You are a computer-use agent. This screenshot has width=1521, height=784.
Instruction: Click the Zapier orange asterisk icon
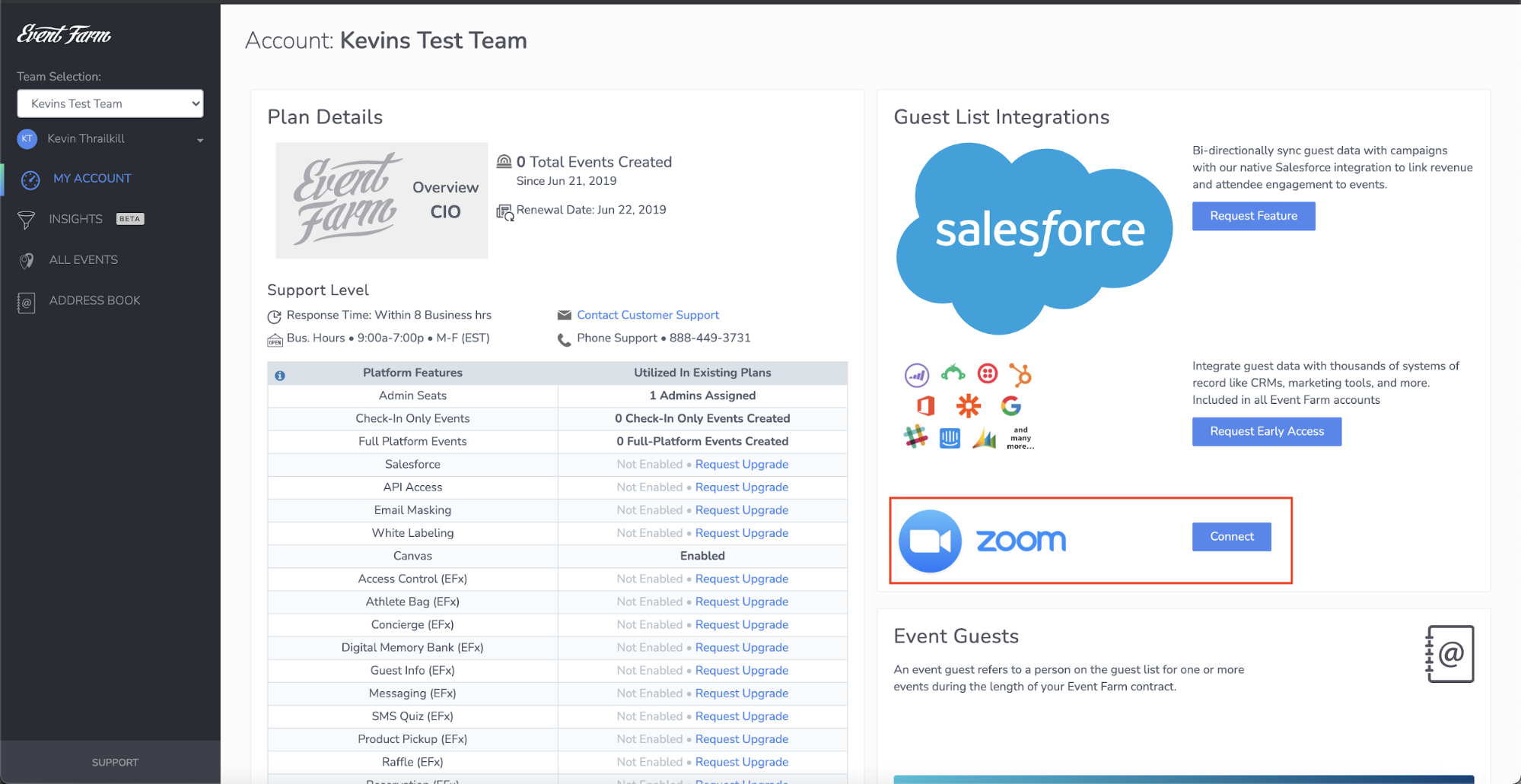coord(969,406)
